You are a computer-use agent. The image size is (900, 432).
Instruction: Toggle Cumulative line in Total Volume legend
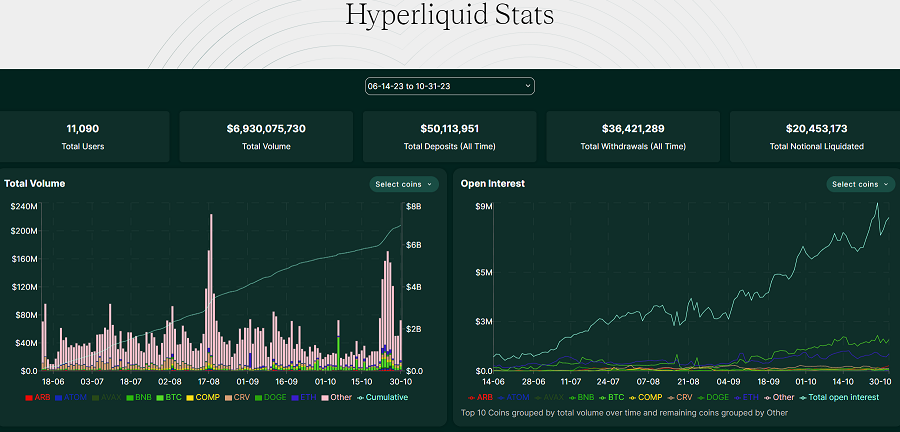point(383,397)
